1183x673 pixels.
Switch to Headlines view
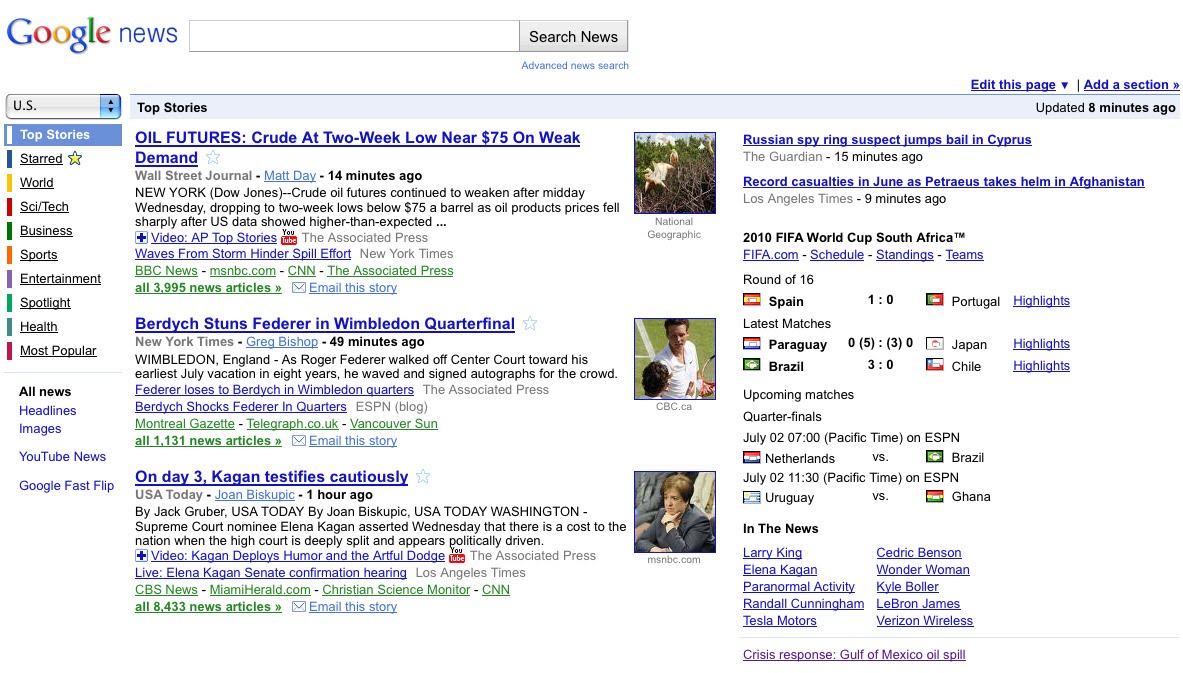48,410
